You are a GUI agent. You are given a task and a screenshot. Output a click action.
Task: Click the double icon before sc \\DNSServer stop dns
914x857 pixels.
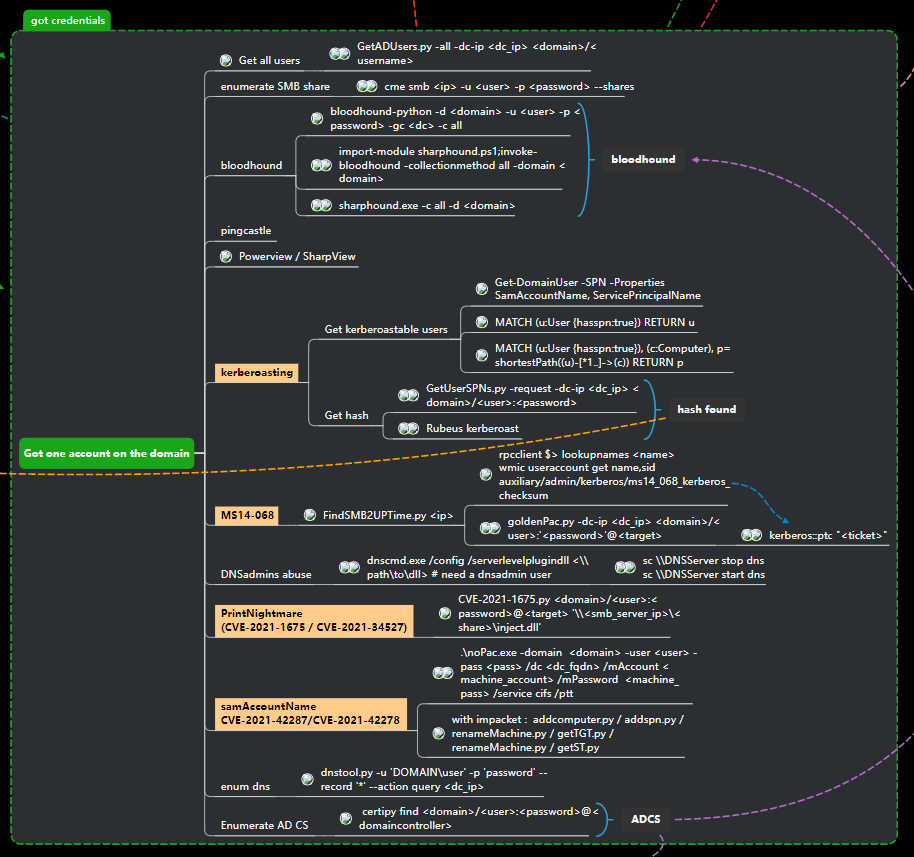(625, 567)
